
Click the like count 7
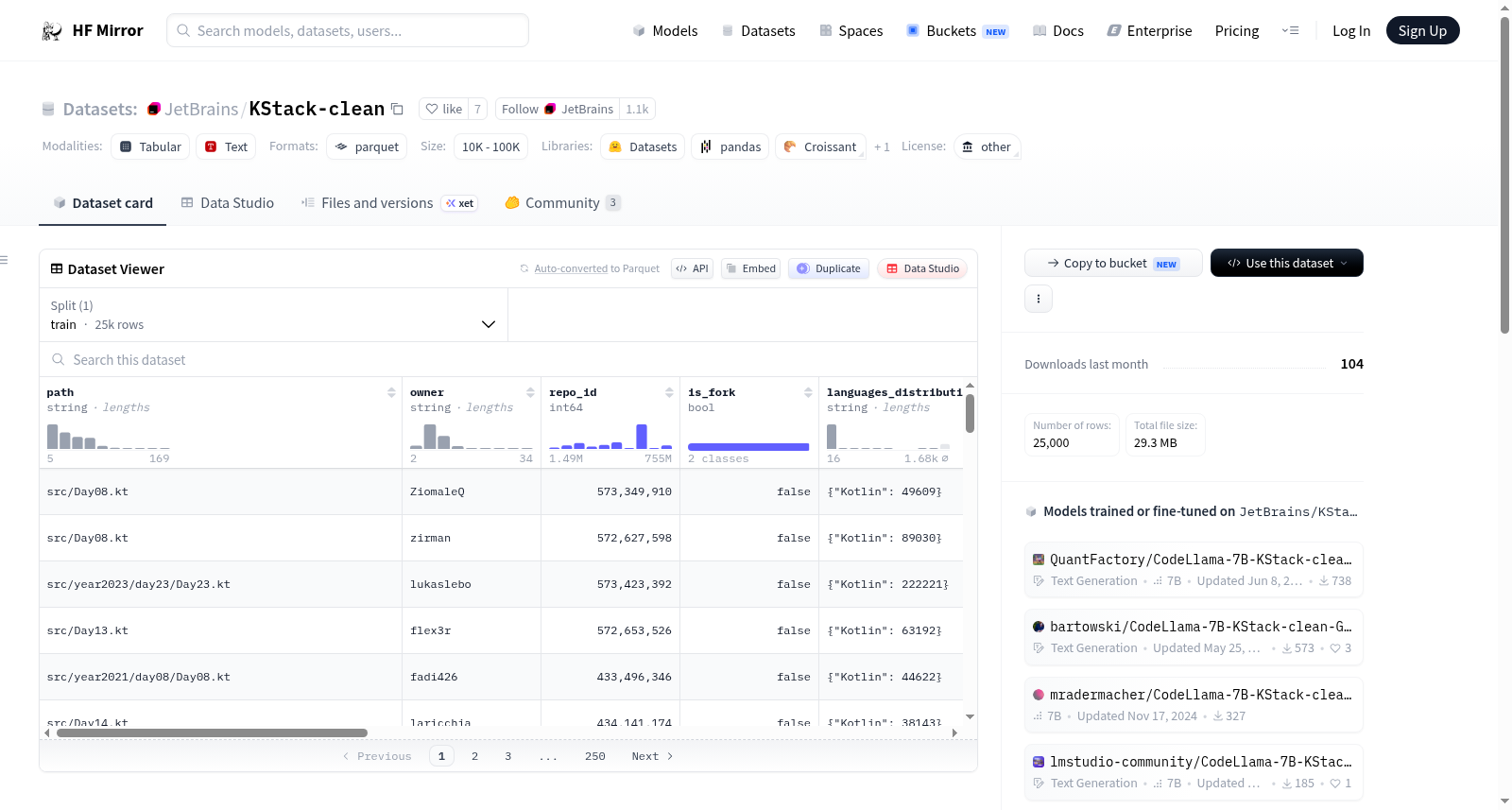tap(477, 109)
